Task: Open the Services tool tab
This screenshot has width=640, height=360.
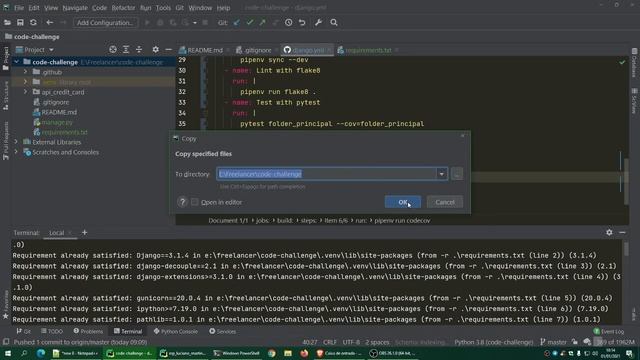Action: click(222, 331)
